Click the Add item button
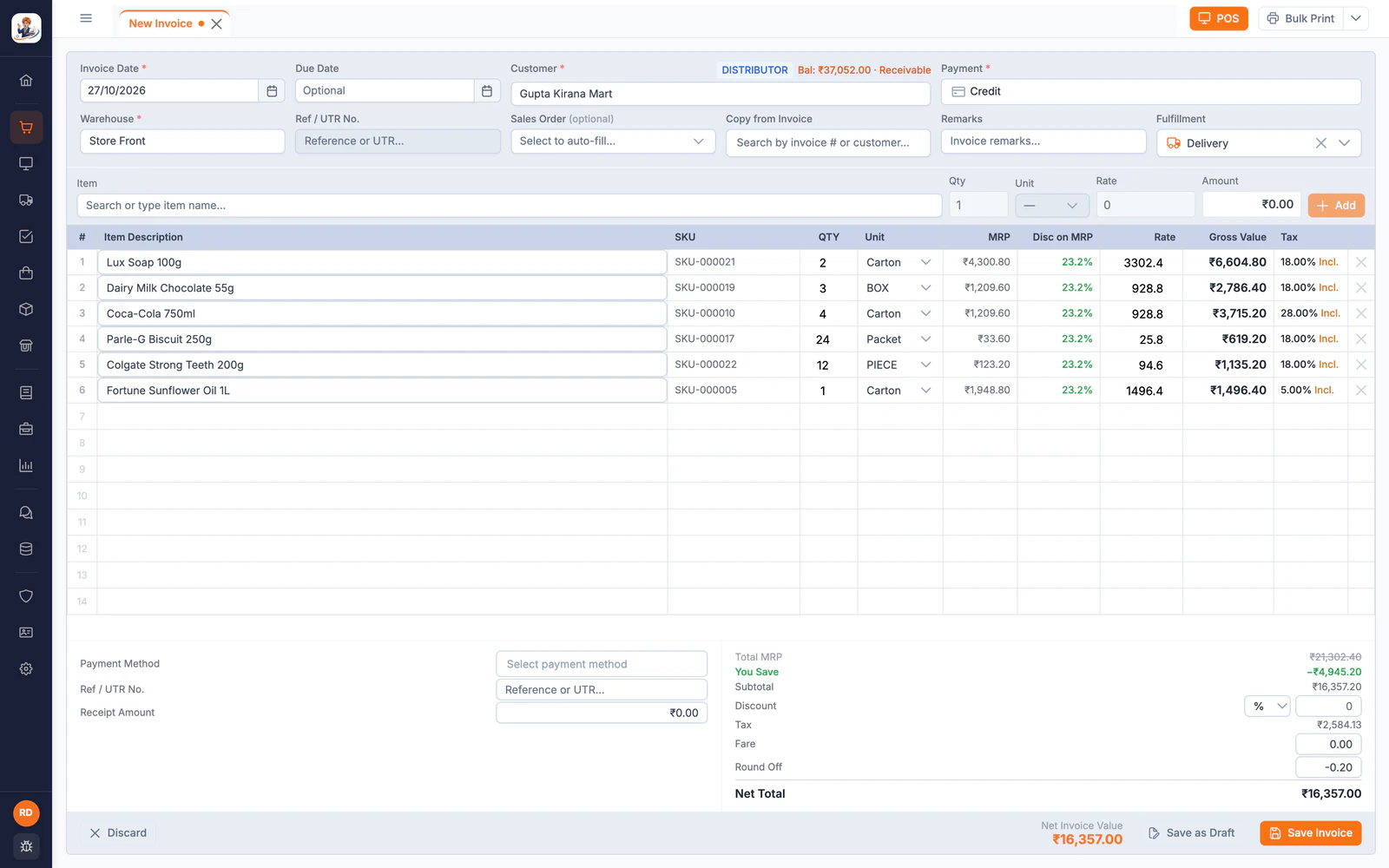The width and height of the screenshot is (1389, 868). click(1337, 206)
